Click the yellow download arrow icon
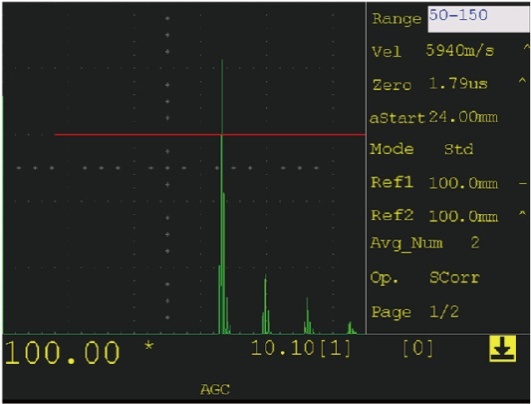Screen dimensions: 531x404 tap(503, 348)
